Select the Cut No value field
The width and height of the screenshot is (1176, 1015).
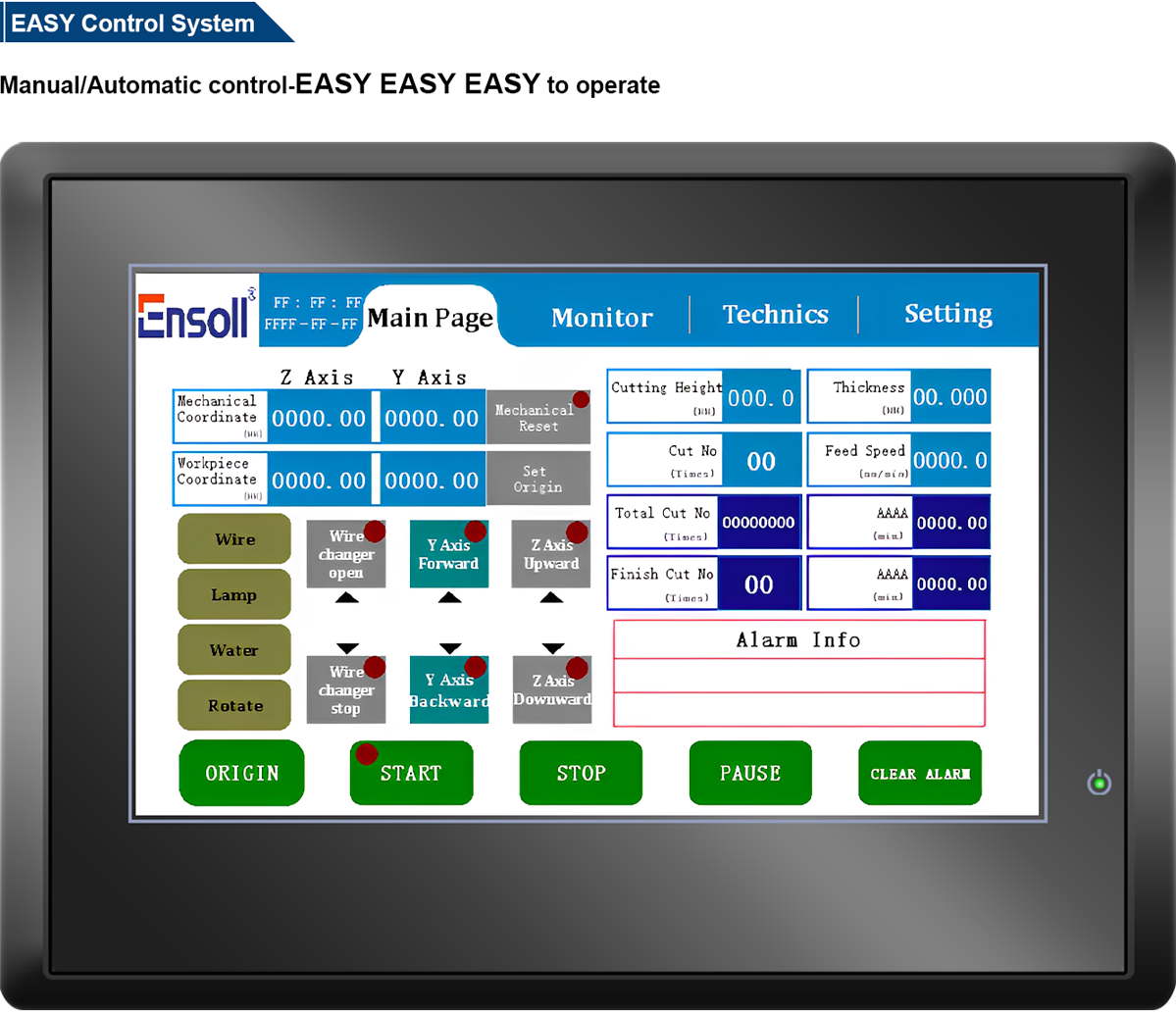click(760, 460)
